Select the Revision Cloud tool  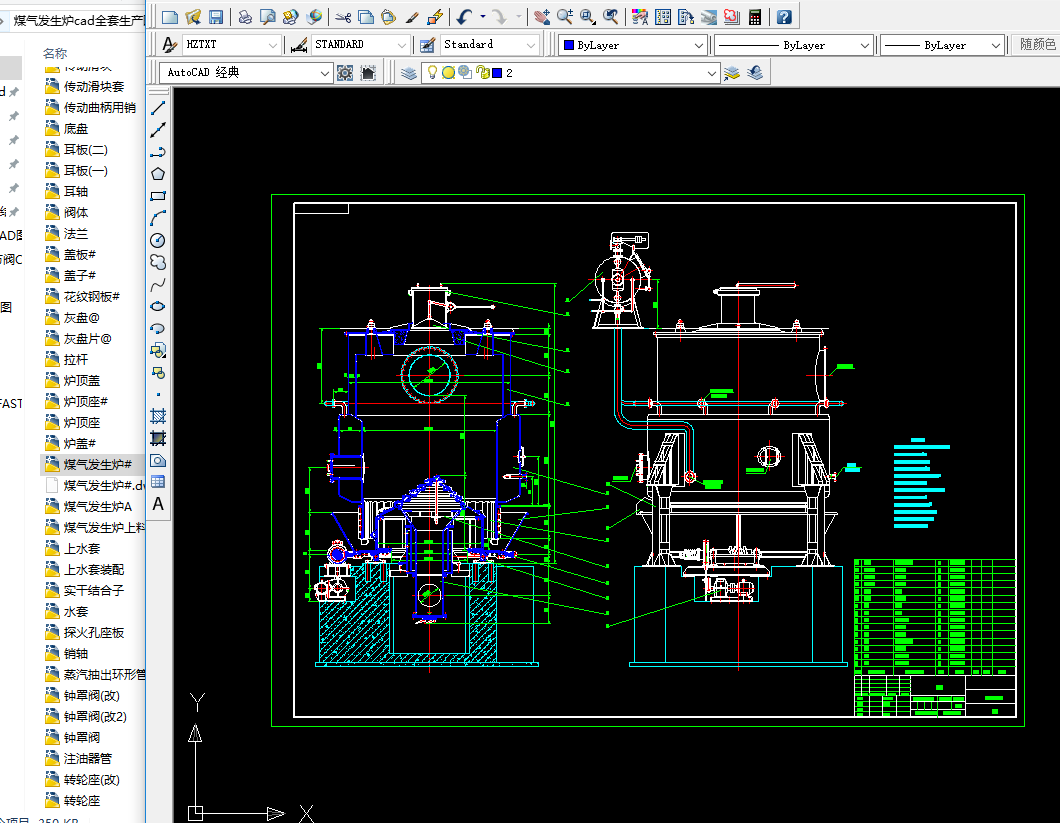[158, 262]
